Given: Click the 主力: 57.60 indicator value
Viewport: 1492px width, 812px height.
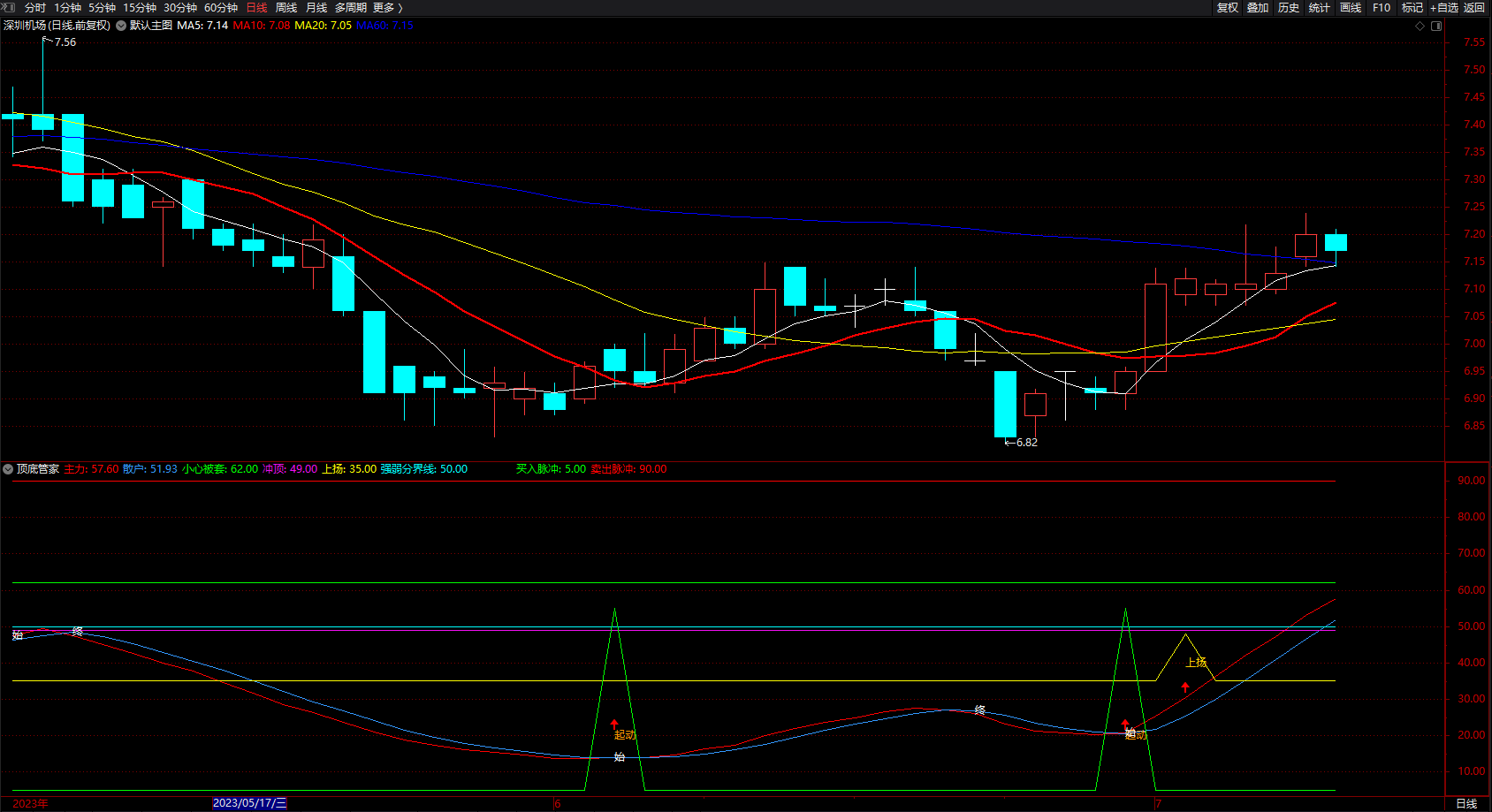Looking at the screenshot, I should pyautogui.click(x=91, y=469).
